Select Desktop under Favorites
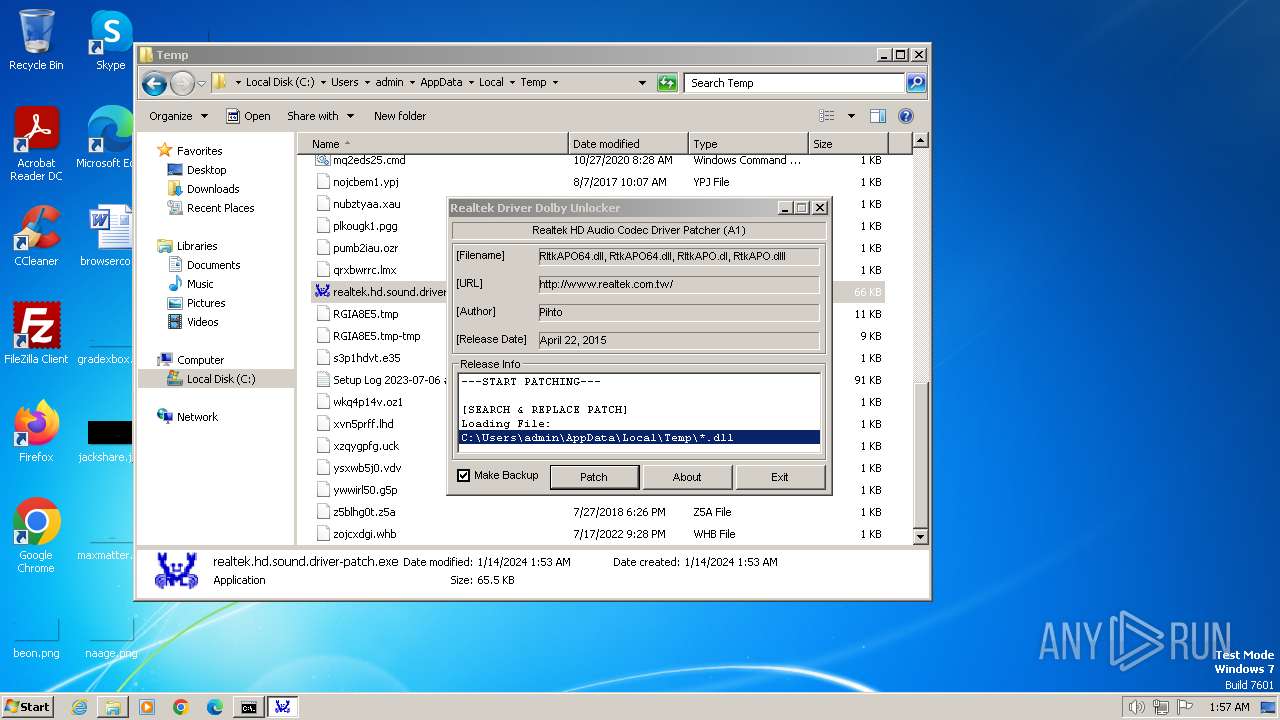 pos(206,170)
